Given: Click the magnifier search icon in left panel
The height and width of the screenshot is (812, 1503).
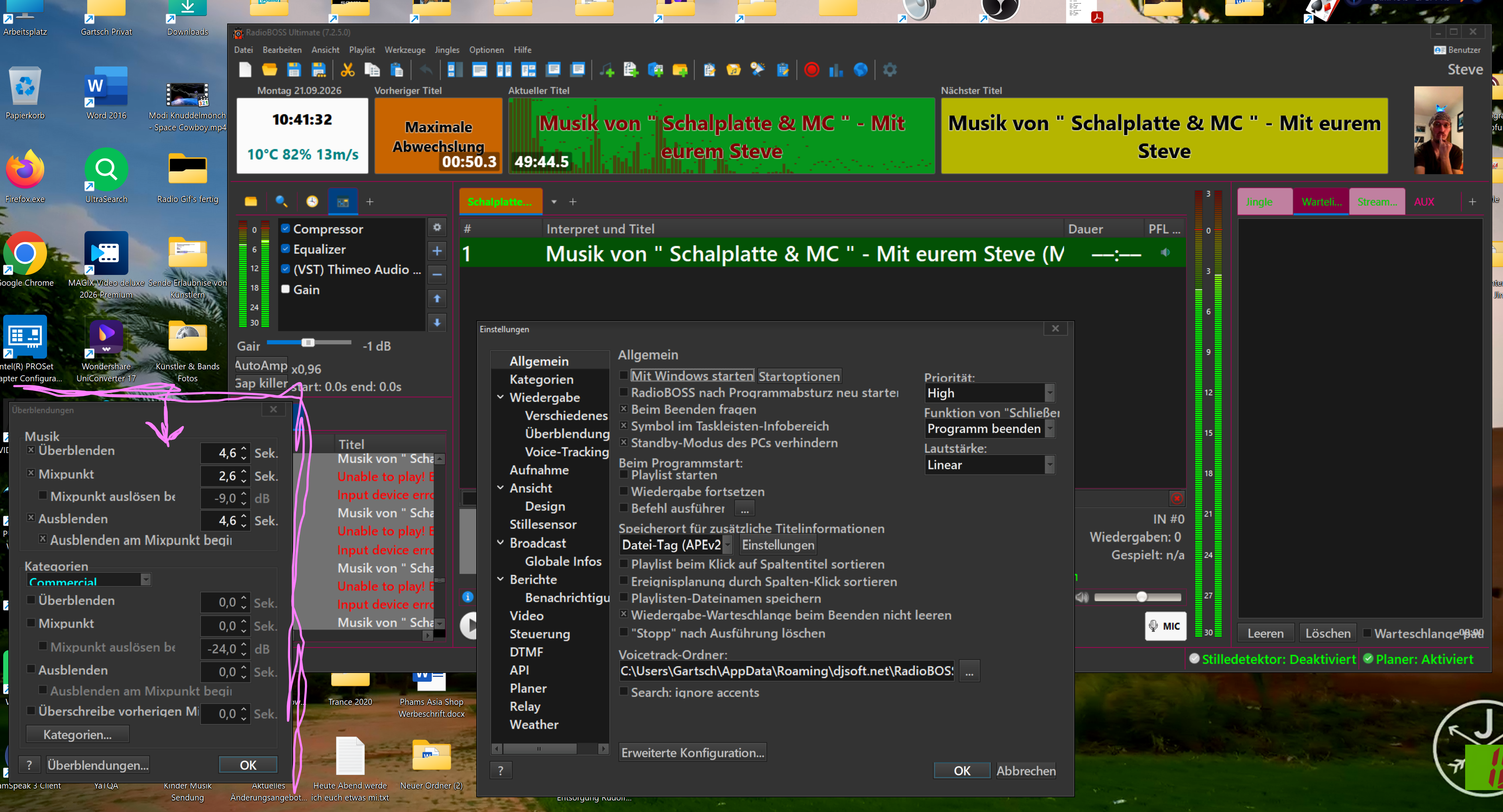Looking at the screenshot, I should [281, 201].
